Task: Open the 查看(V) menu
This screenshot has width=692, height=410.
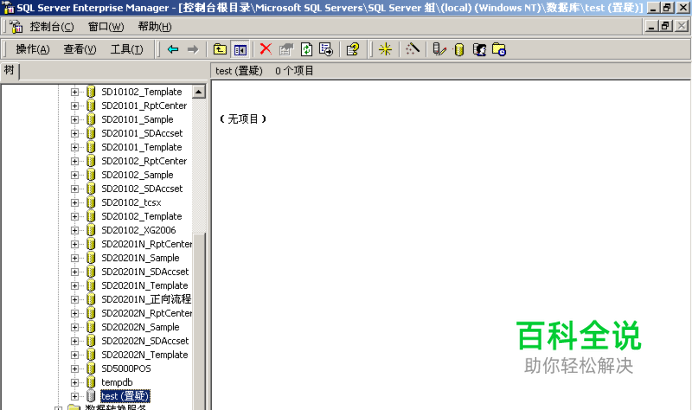Action: tap(80, 49)
